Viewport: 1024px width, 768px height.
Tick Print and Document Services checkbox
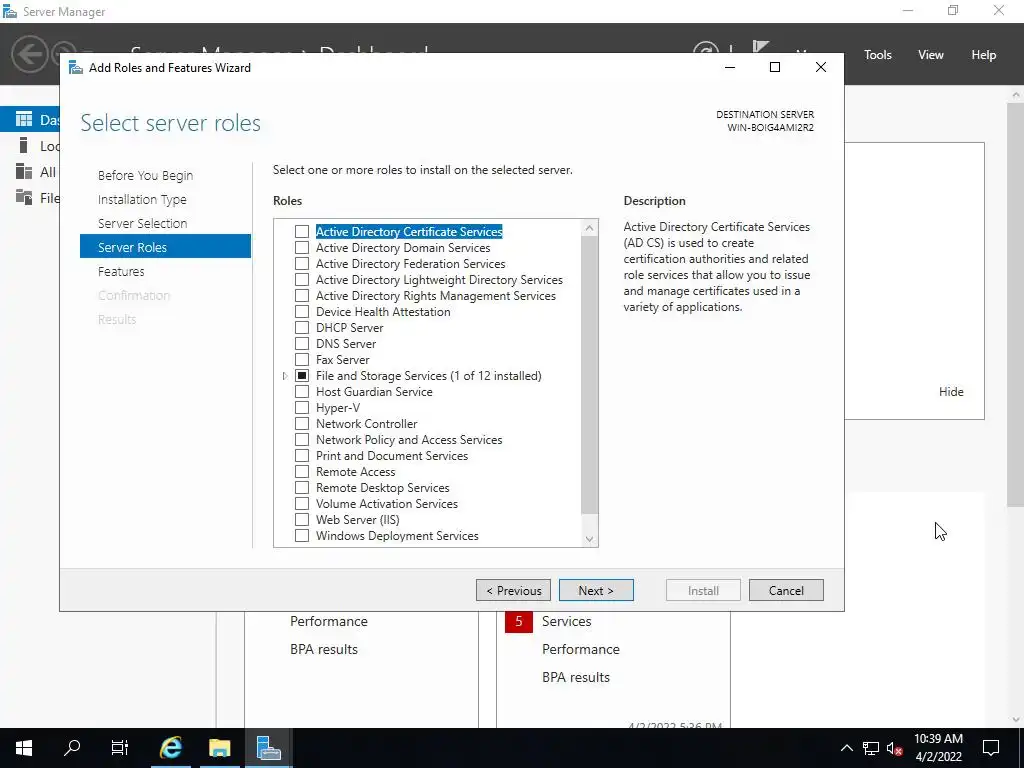pos(302,456)
